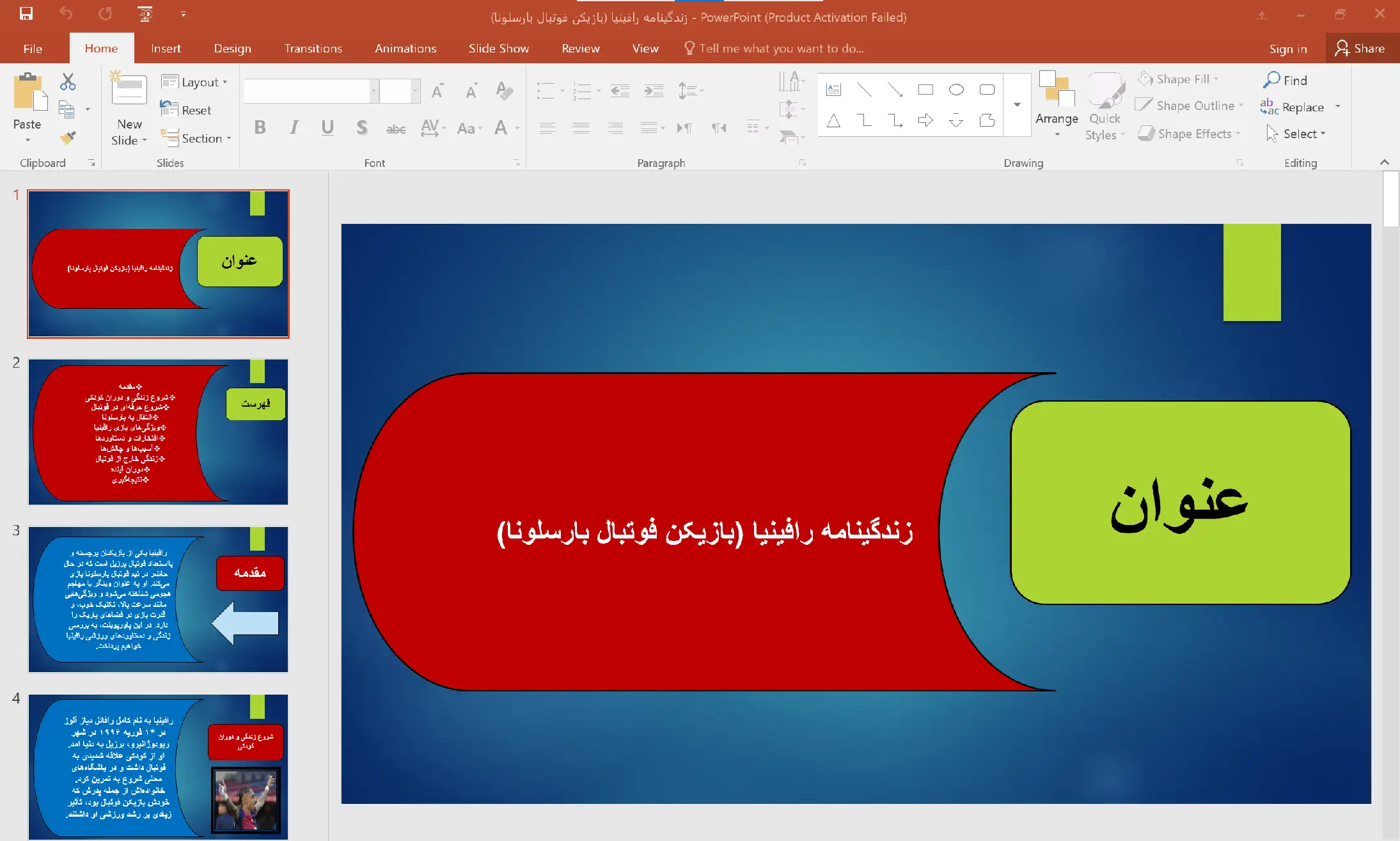Screen dimensions: 1400x841
Task: Select the Rounded Rectangle shape
Action: click(x=987, y=90)
